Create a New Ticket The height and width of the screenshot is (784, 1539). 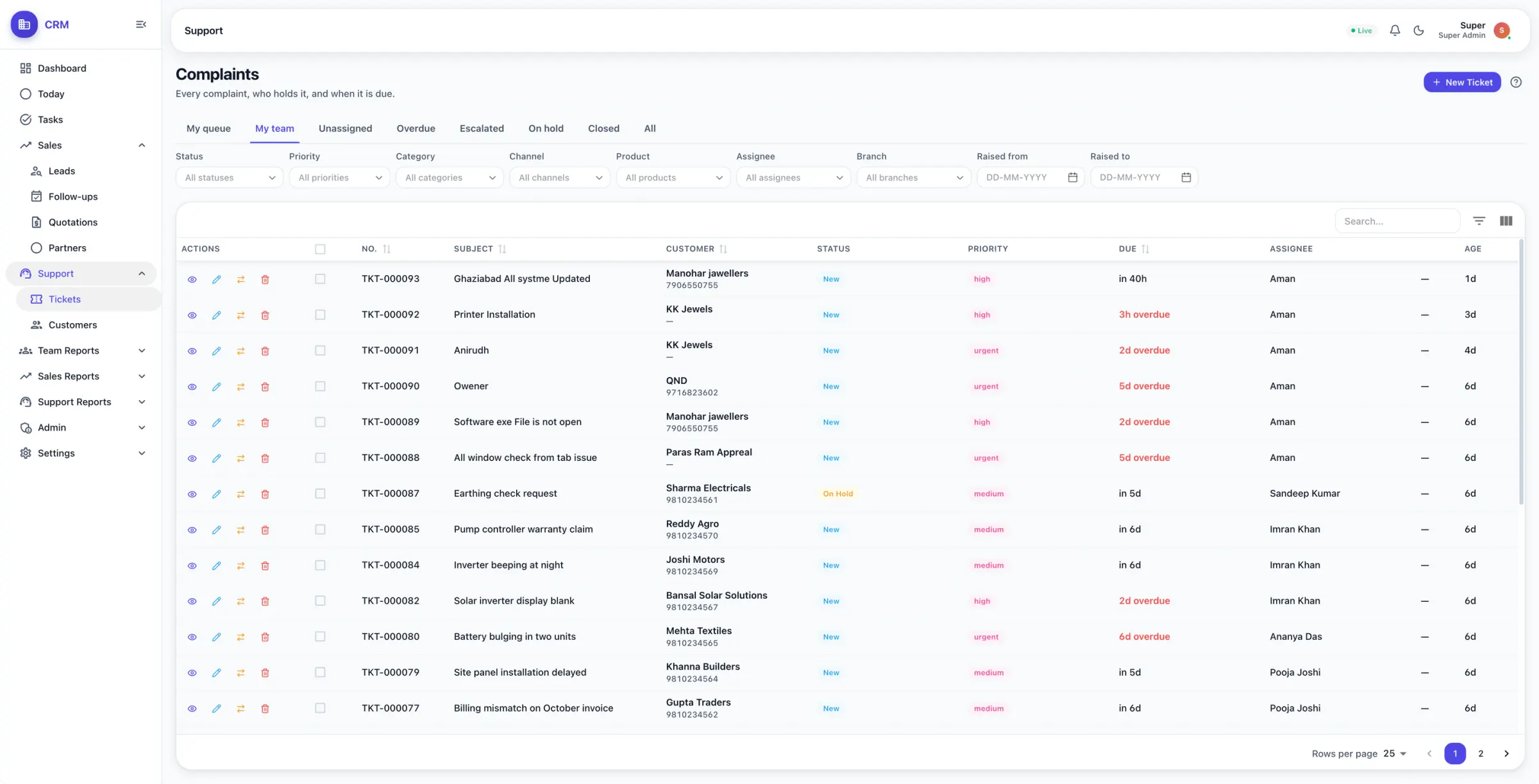point(1462,82)
